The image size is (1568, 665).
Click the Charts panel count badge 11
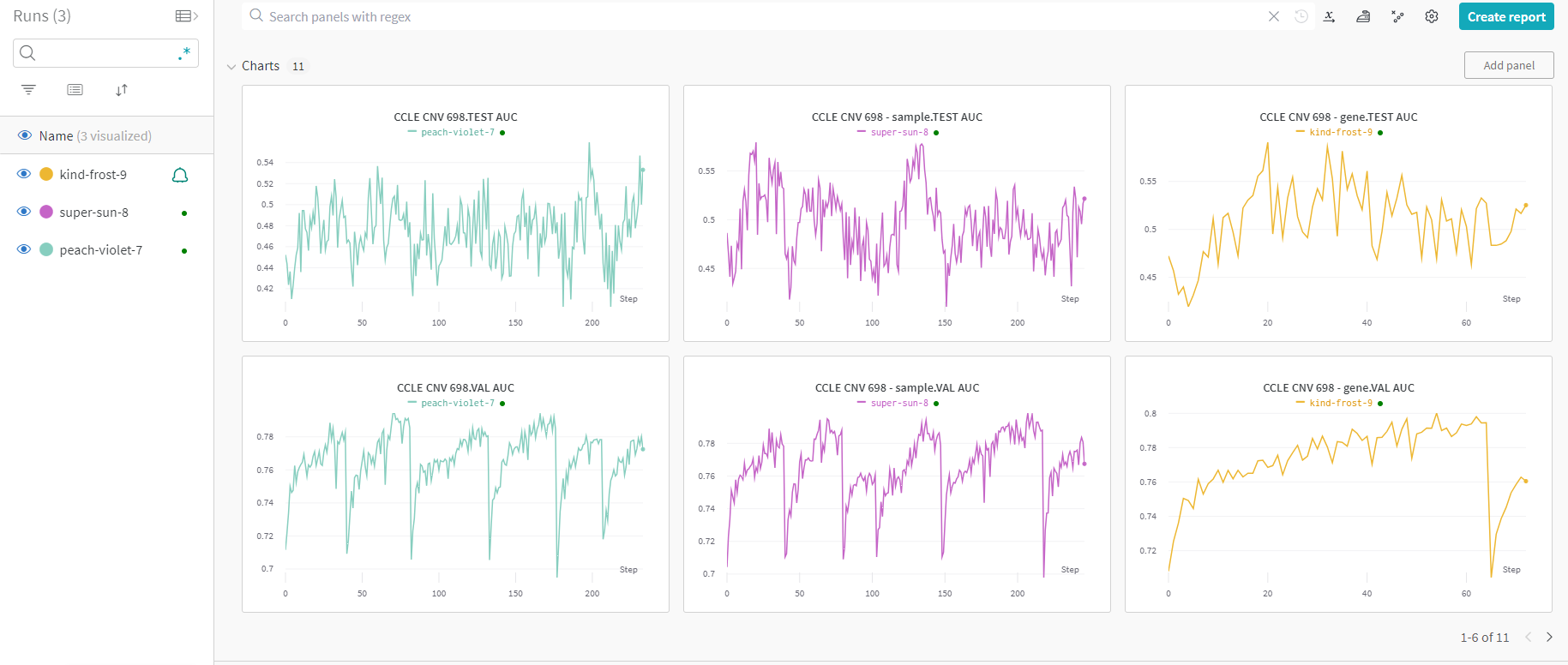pos(298,67)
